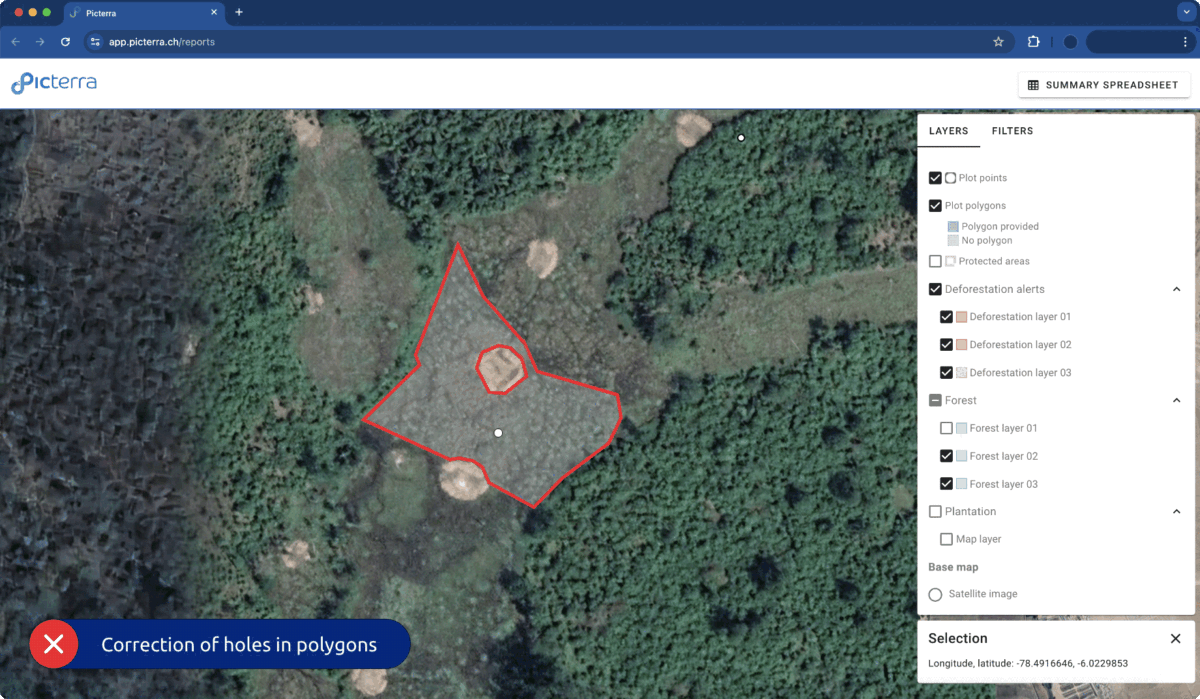
Task: Click the No polygon swatch
Action: click(953, 241)
